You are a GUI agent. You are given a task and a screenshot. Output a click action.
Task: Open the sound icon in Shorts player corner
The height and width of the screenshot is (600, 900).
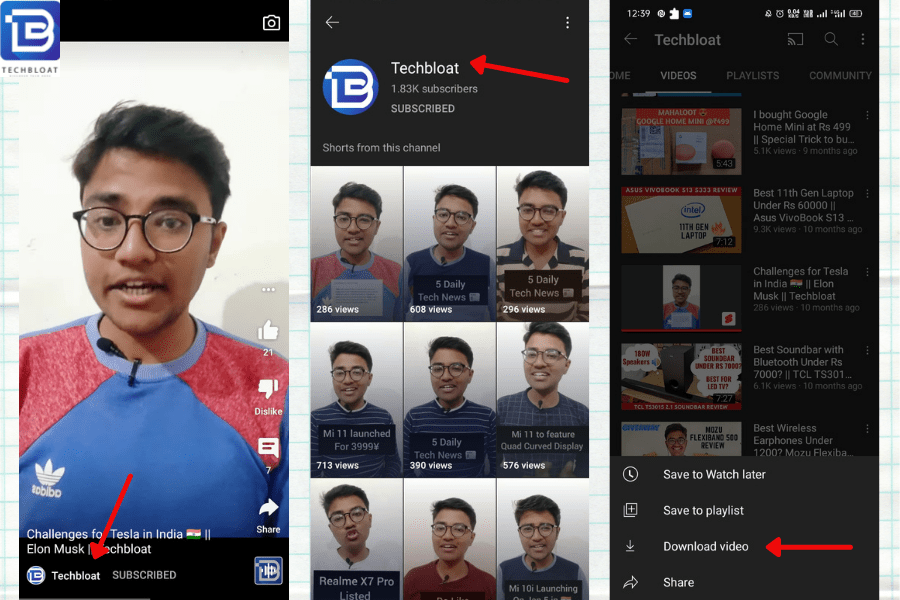click(268, 571)
